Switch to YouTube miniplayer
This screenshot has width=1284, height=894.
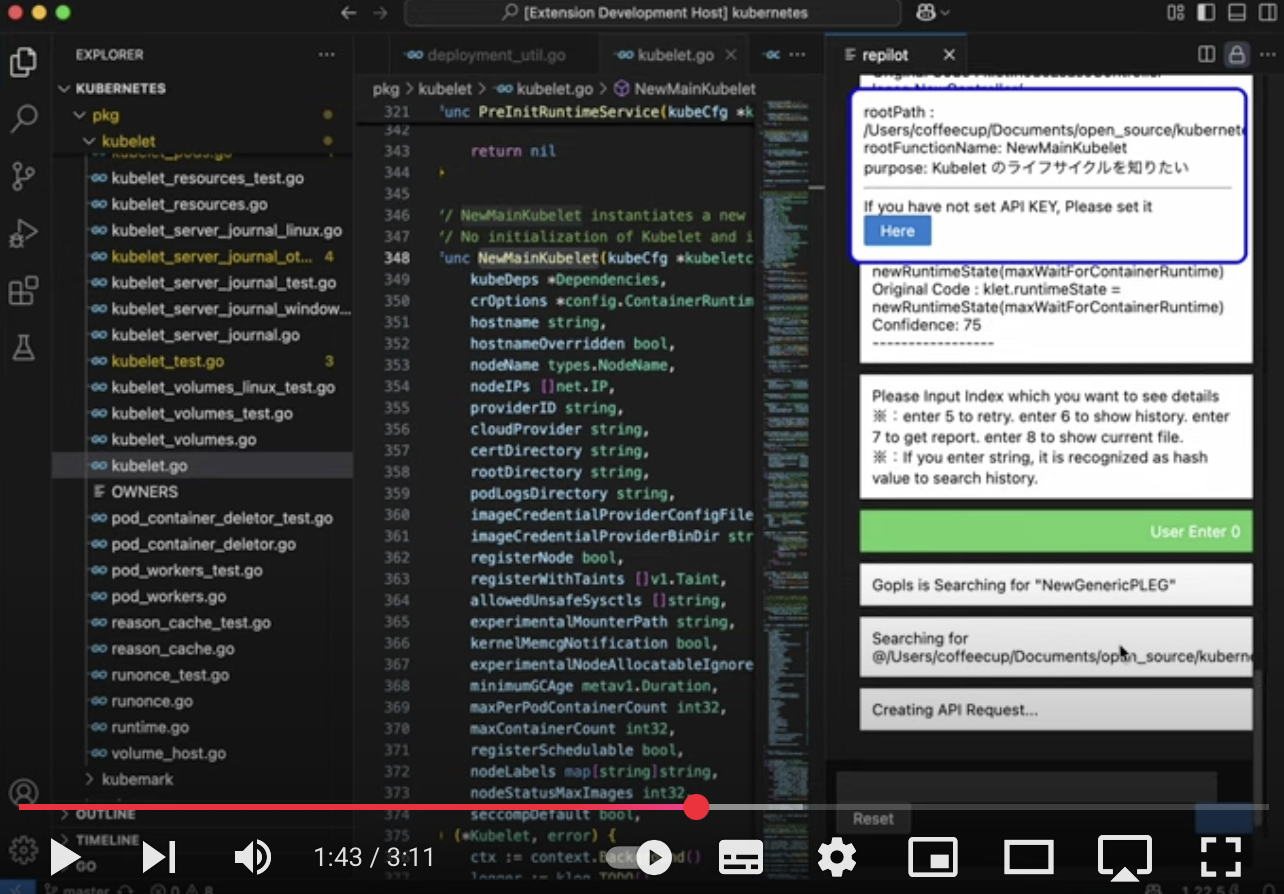coord(933,857)
